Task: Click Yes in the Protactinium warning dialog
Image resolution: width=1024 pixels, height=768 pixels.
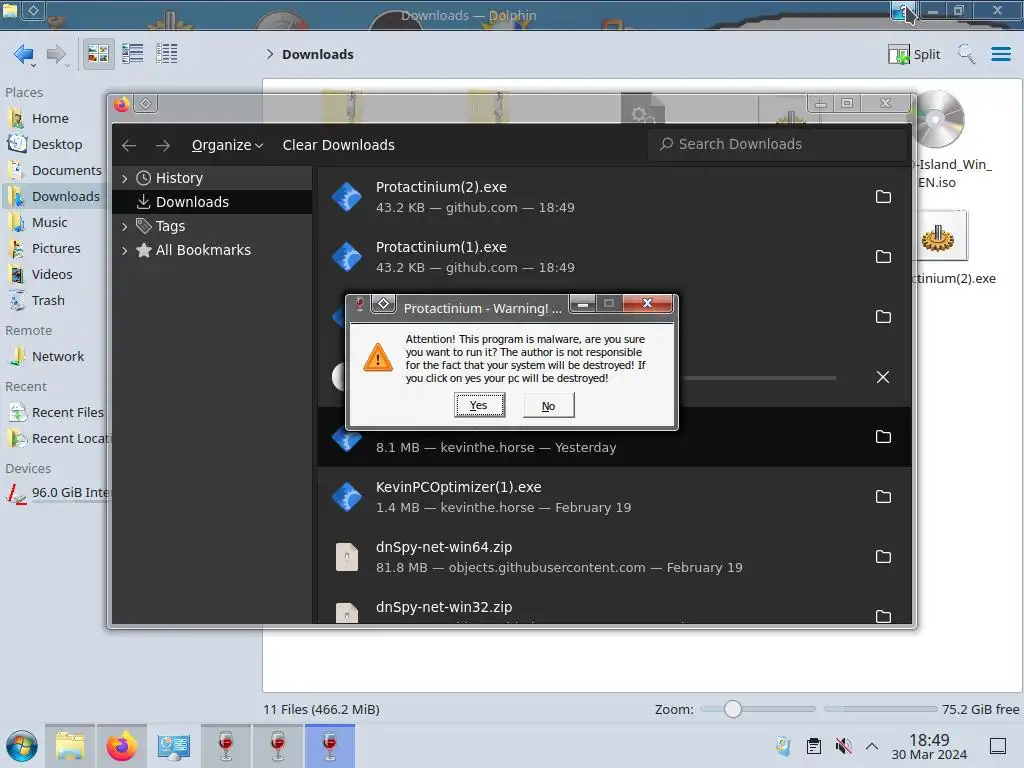Action: pyautogui.click(x=479, y=405)
